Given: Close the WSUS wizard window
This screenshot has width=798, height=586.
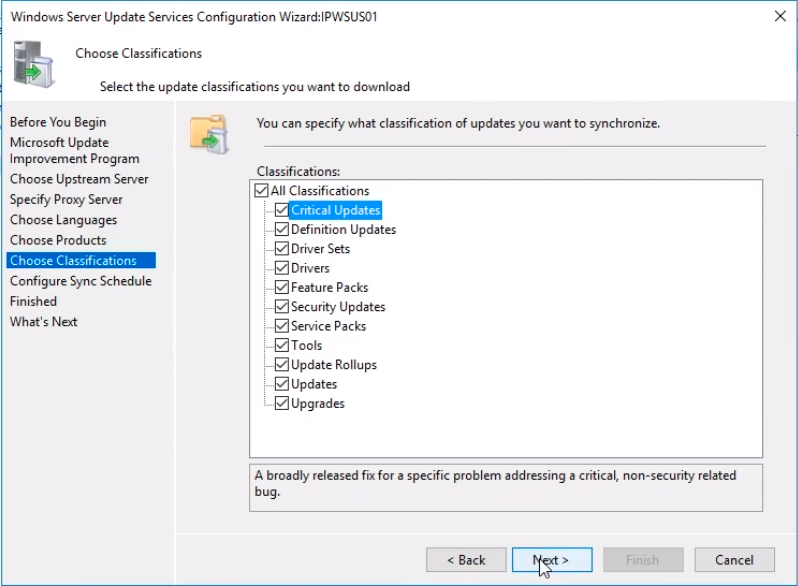Looking at the screenshot, I should point(780,16).
